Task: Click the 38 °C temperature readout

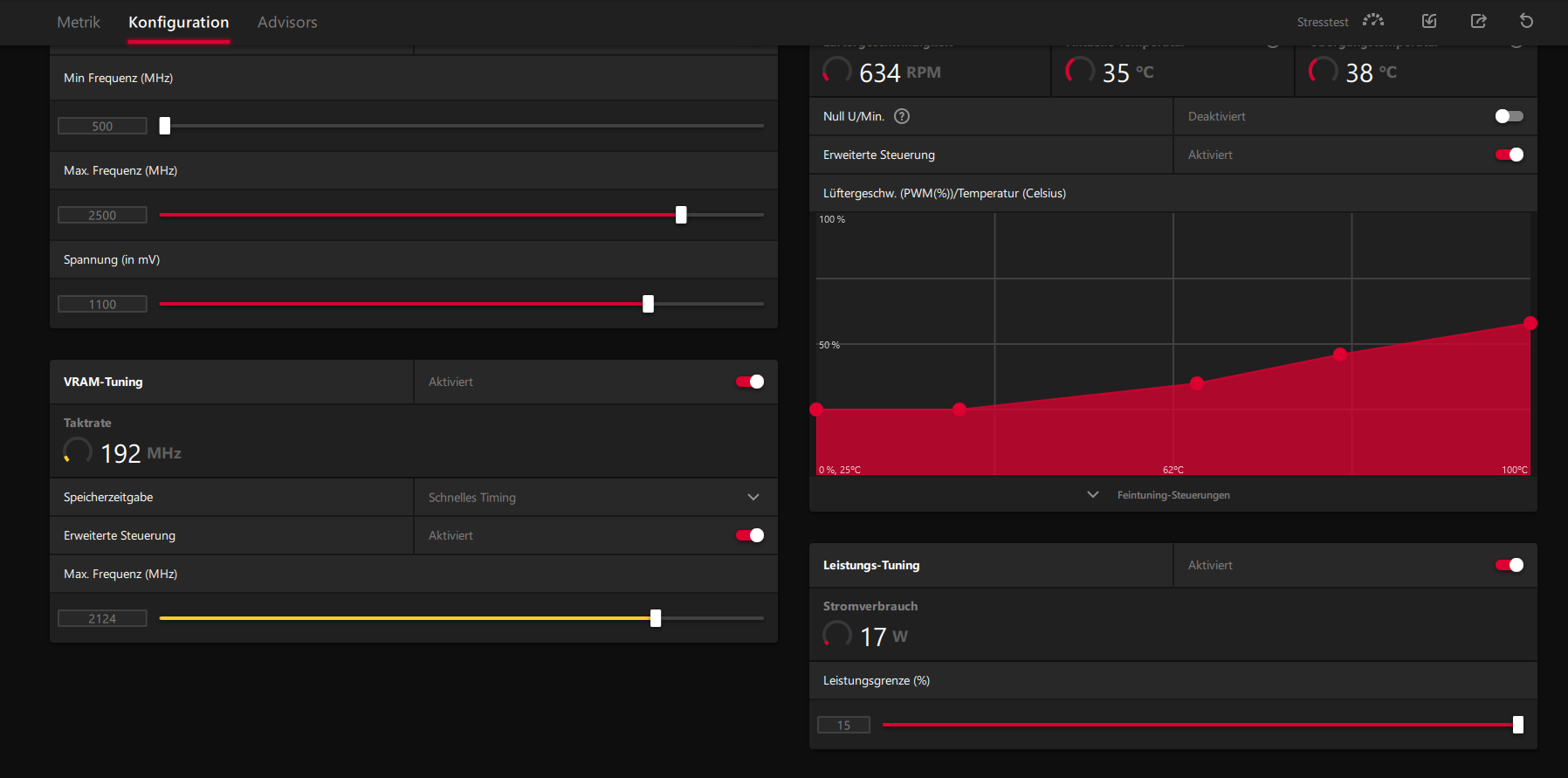Action: tap(1371, 72)
